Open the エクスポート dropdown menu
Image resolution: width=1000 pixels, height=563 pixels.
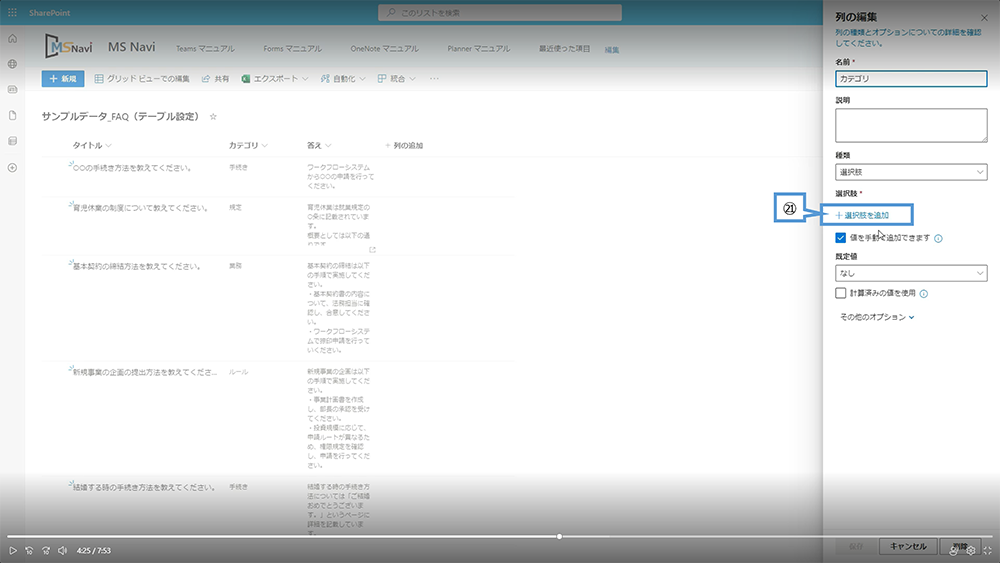[x=275, y=78]
